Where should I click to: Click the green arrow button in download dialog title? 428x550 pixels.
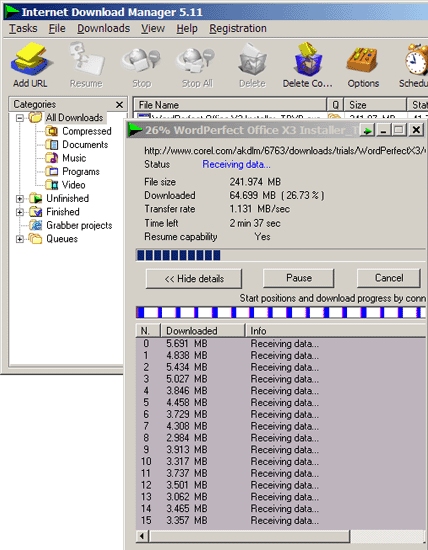pyautogui.click(x=367, y=130)
